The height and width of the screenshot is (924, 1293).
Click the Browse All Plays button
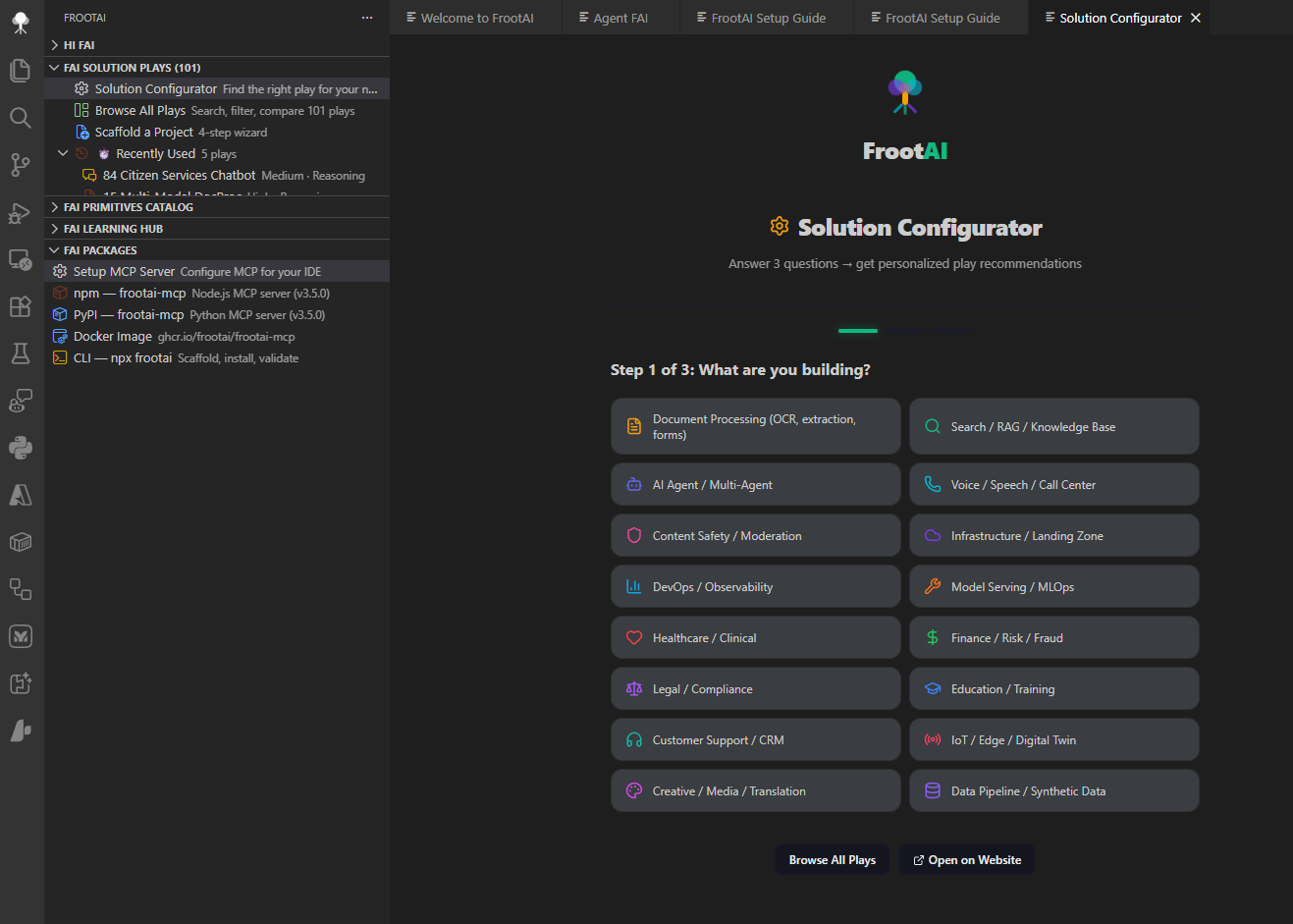pos(832,859)
